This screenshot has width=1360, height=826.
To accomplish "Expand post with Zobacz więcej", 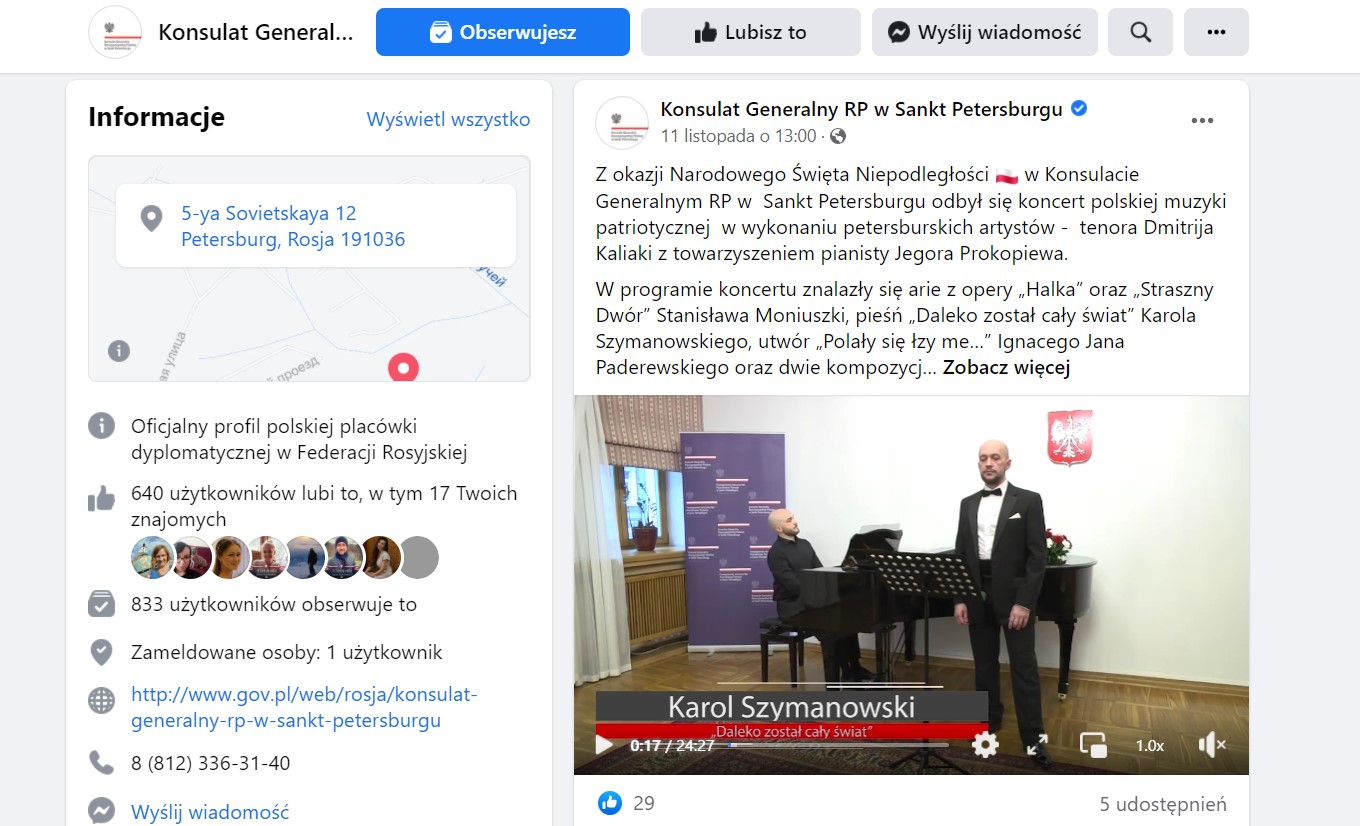I will click(1006, 367).
